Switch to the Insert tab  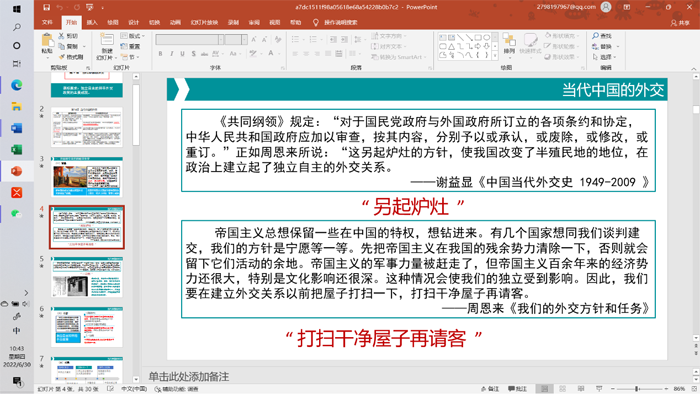[x=92, y=22]
